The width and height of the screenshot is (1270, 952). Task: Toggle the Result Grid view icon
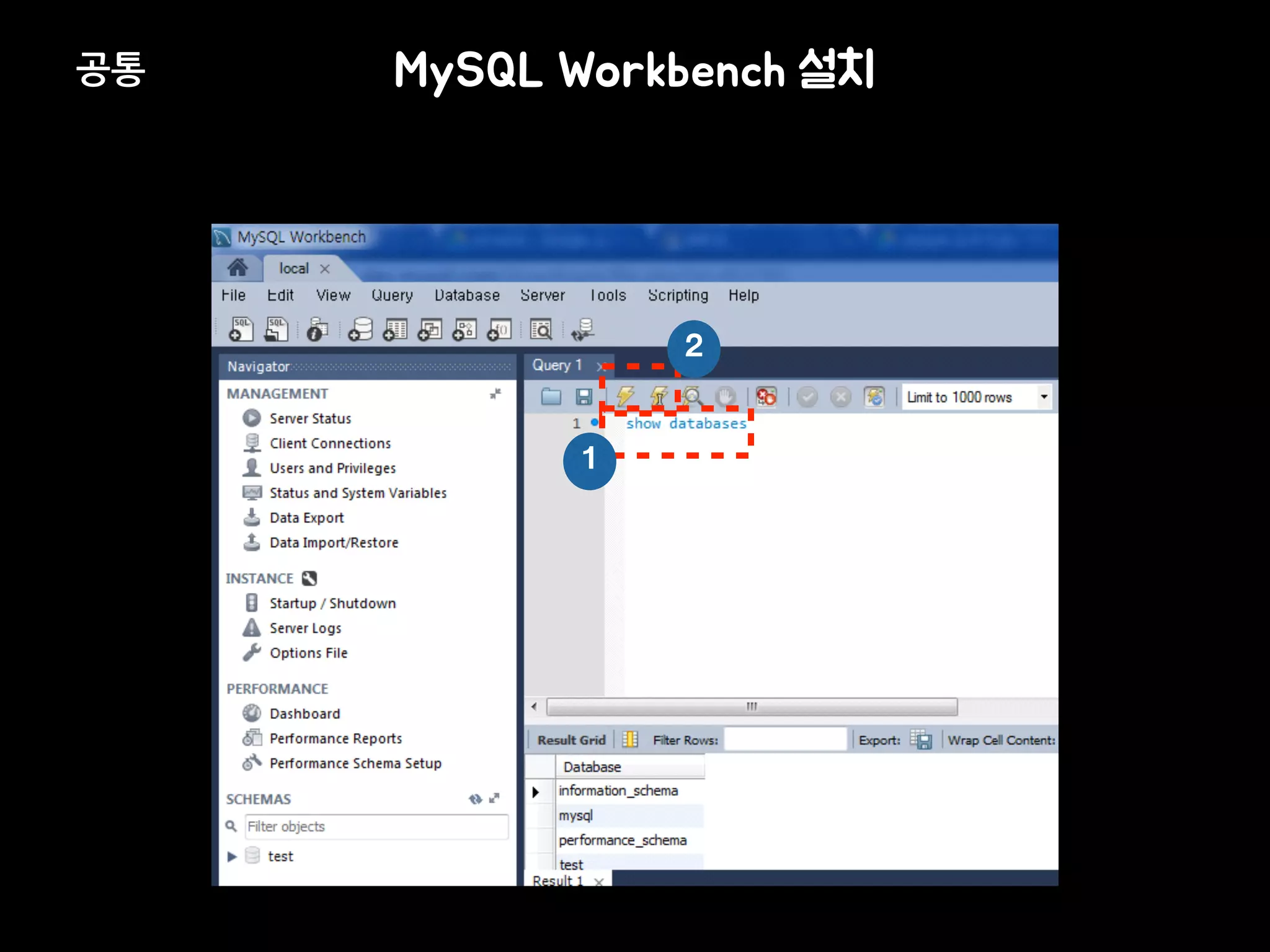(629, 739)
